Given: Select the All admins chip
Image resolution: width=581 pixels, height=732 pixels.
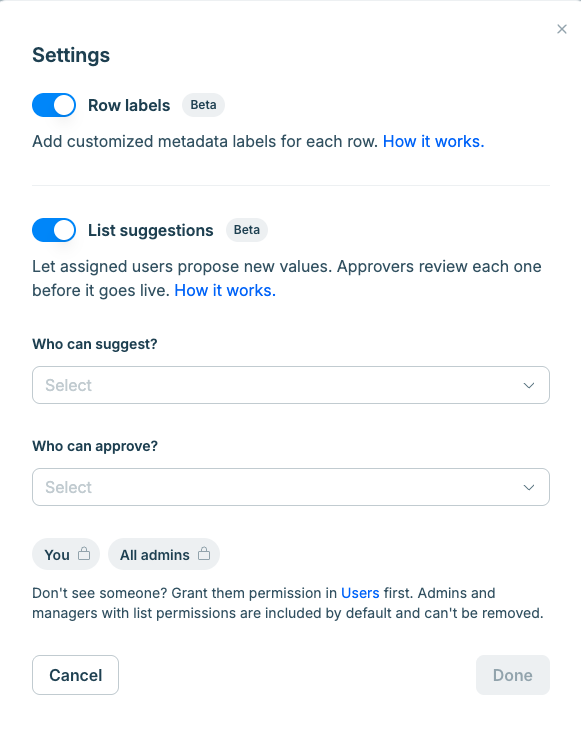Looking at the screenshot, I should [x=164, y=554].
